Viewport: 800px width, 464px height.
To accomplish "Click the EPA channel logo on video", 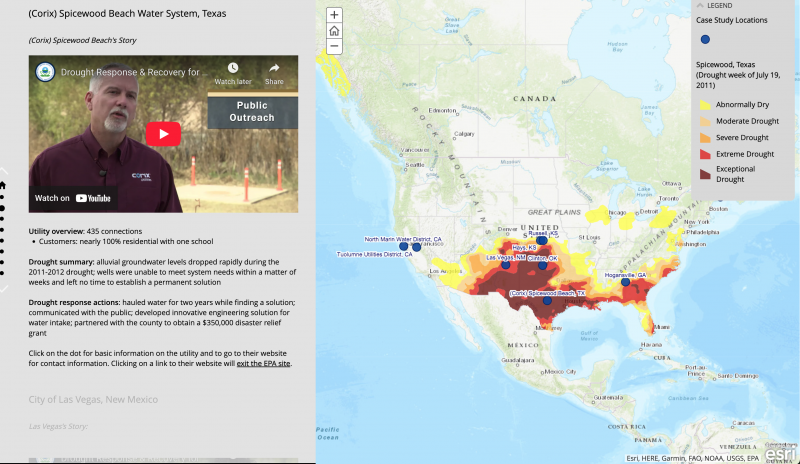I will tap(44, 73).
